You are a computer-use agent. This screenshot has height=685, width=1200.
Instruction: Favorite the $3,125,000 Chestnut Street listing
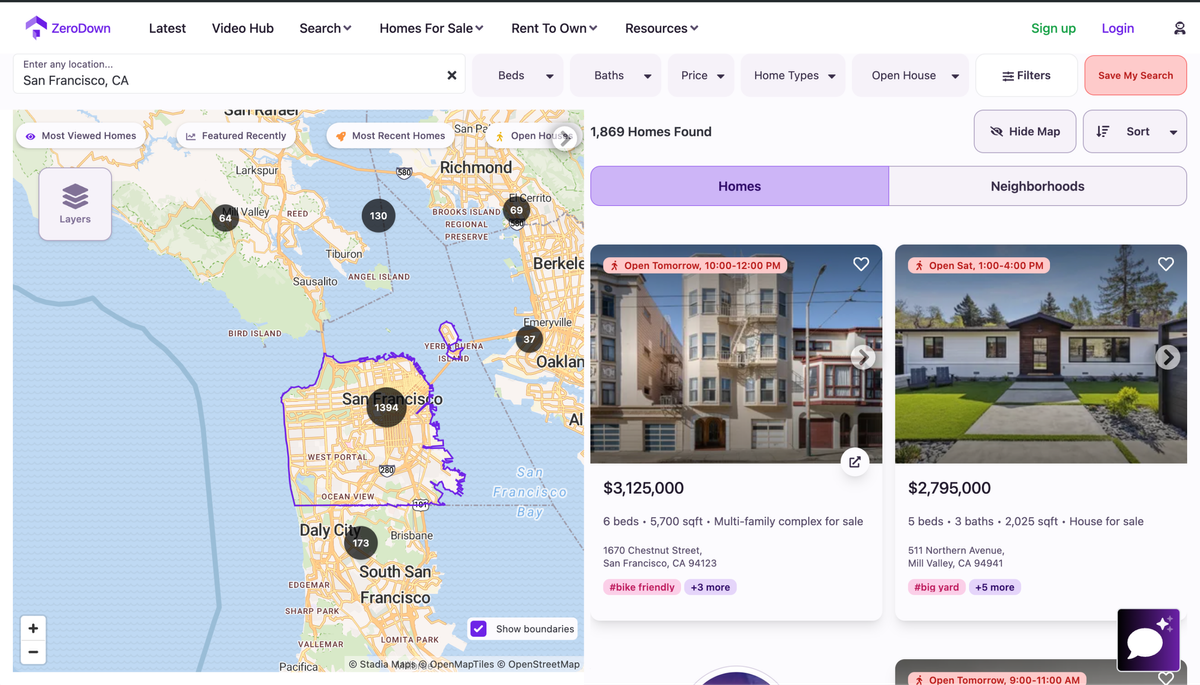[861, 264]
